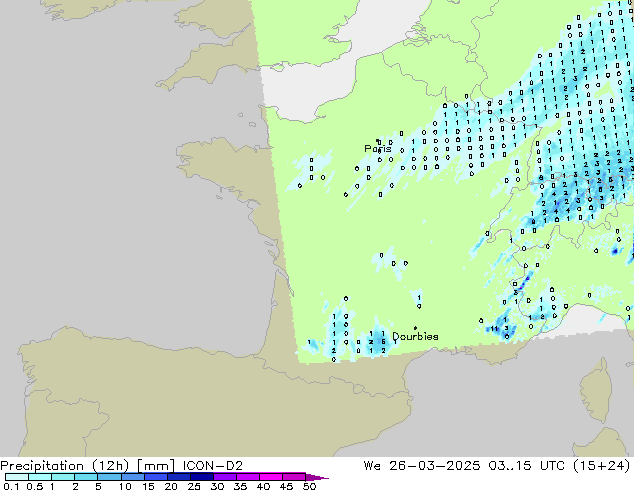Select the 30–35 mm purple legend swatch
The width and height of the screenshot is (634, 490).
click(224, 477)
